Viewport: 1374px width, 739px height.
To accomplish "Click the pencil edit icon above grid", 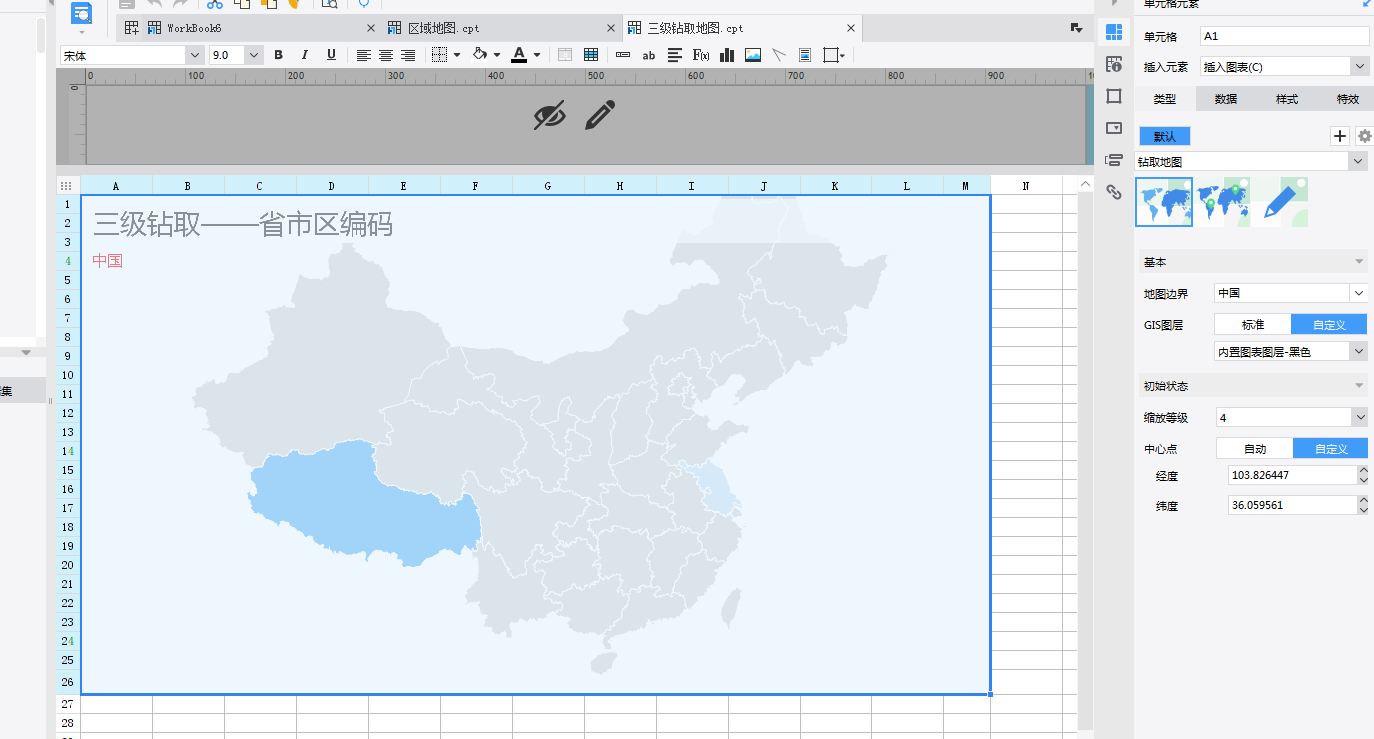I will coord(600,116).
